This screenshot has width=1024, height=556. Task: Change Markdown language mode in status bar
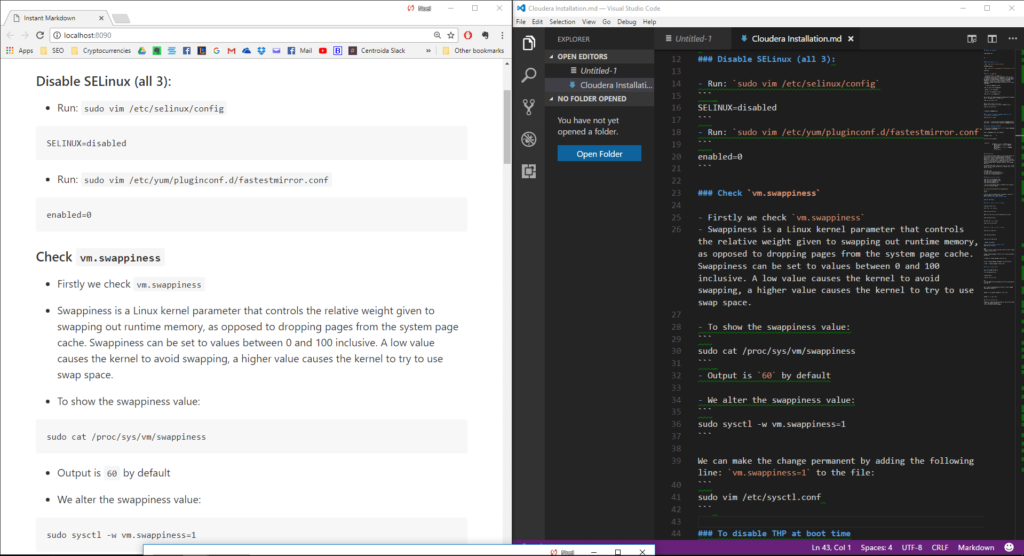tap(976, 548)
